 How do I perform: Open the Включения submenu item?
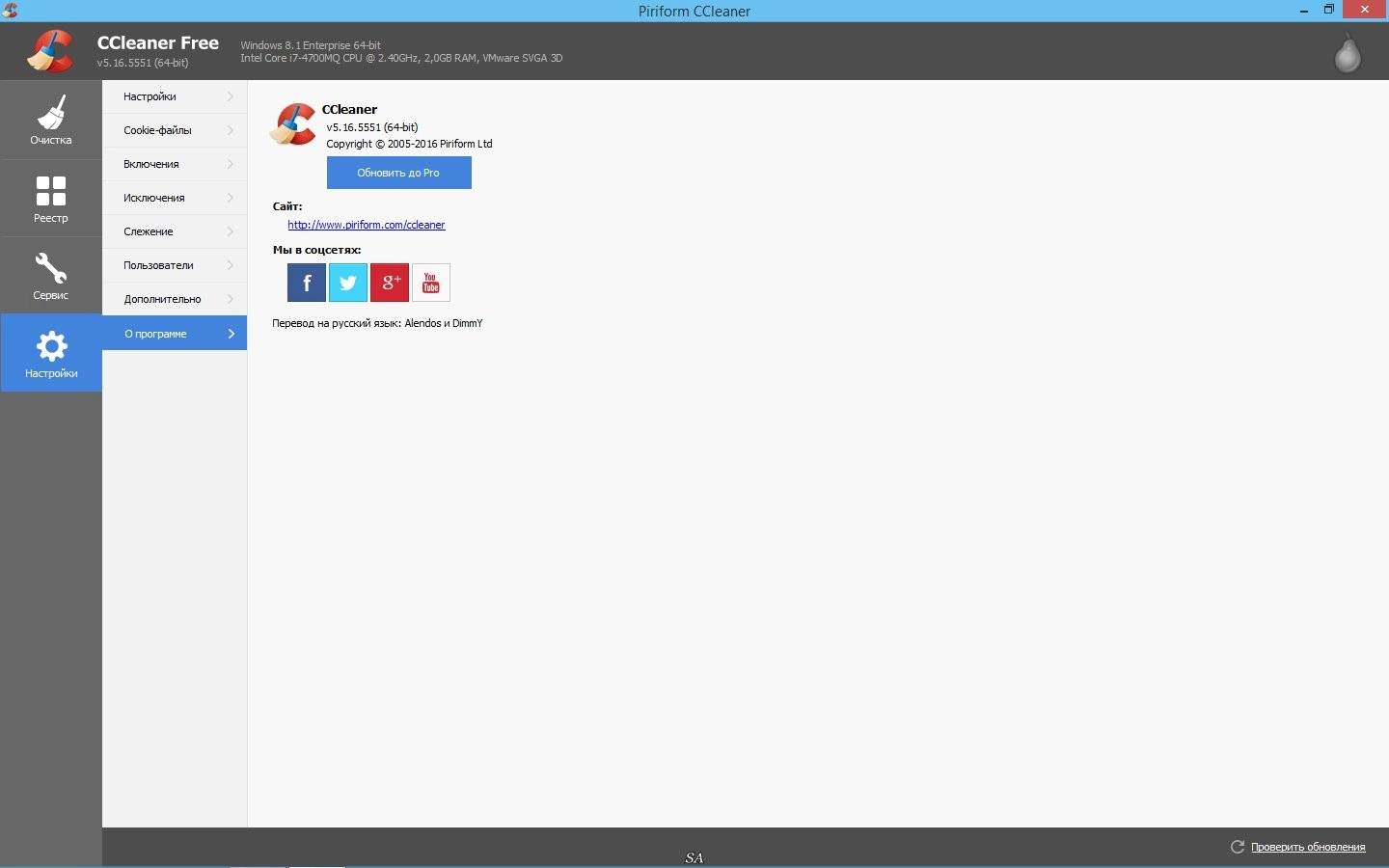(175, 164)
